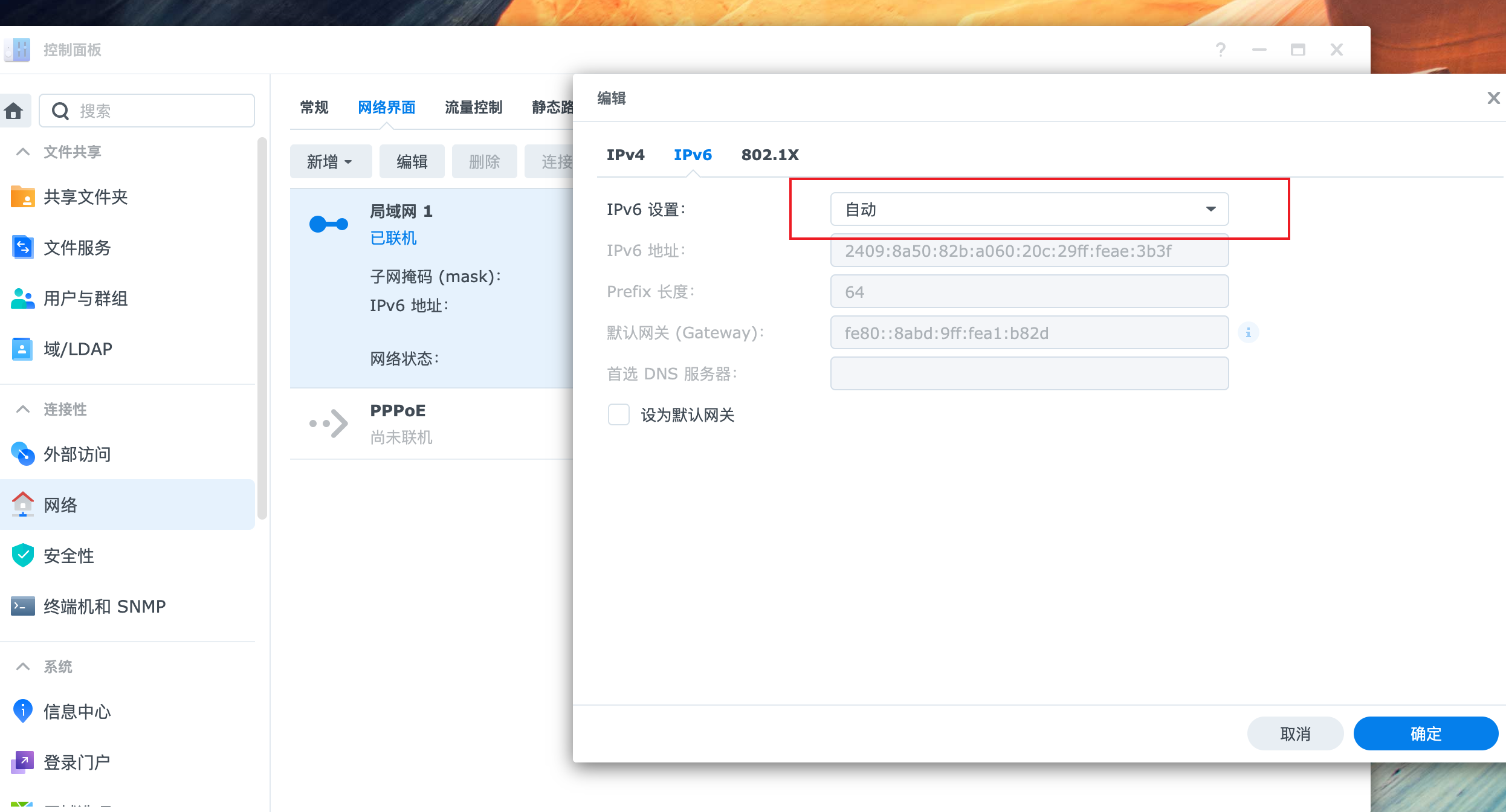Click the 确定 confirm button
The width and height of the screenshot is (1506, 812).
click(1425, 733)
